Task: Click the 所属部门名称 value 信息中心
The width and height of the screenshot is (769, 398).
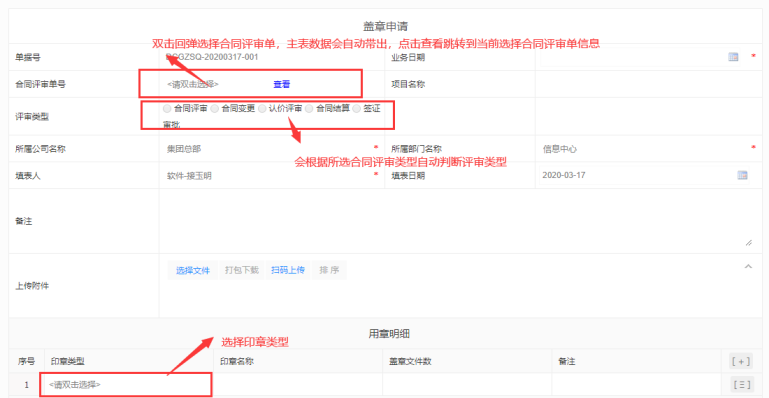Action: pyautogui.click(x=560, y=149)
